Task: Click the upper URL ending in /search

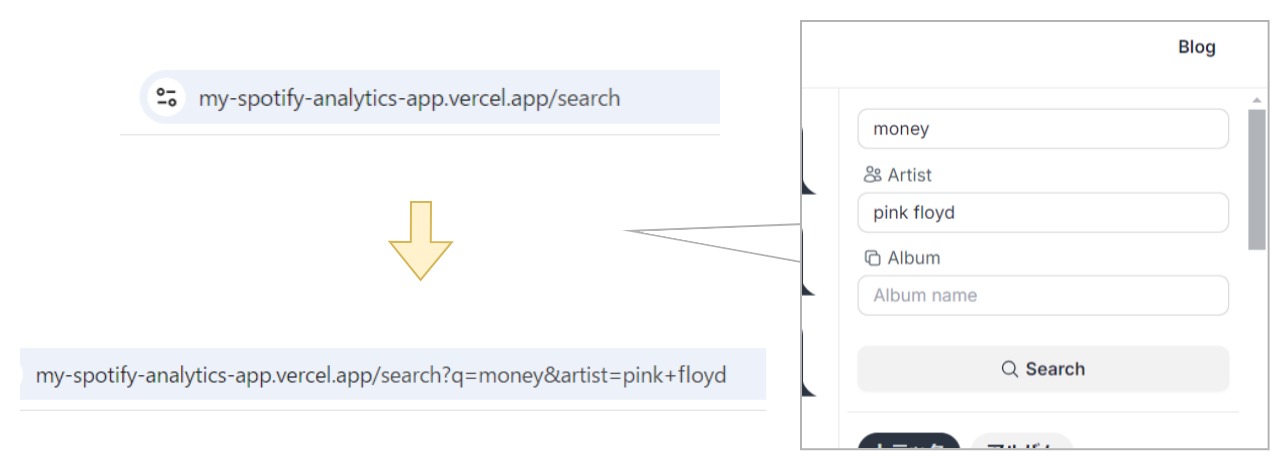Action: [409, 98]
